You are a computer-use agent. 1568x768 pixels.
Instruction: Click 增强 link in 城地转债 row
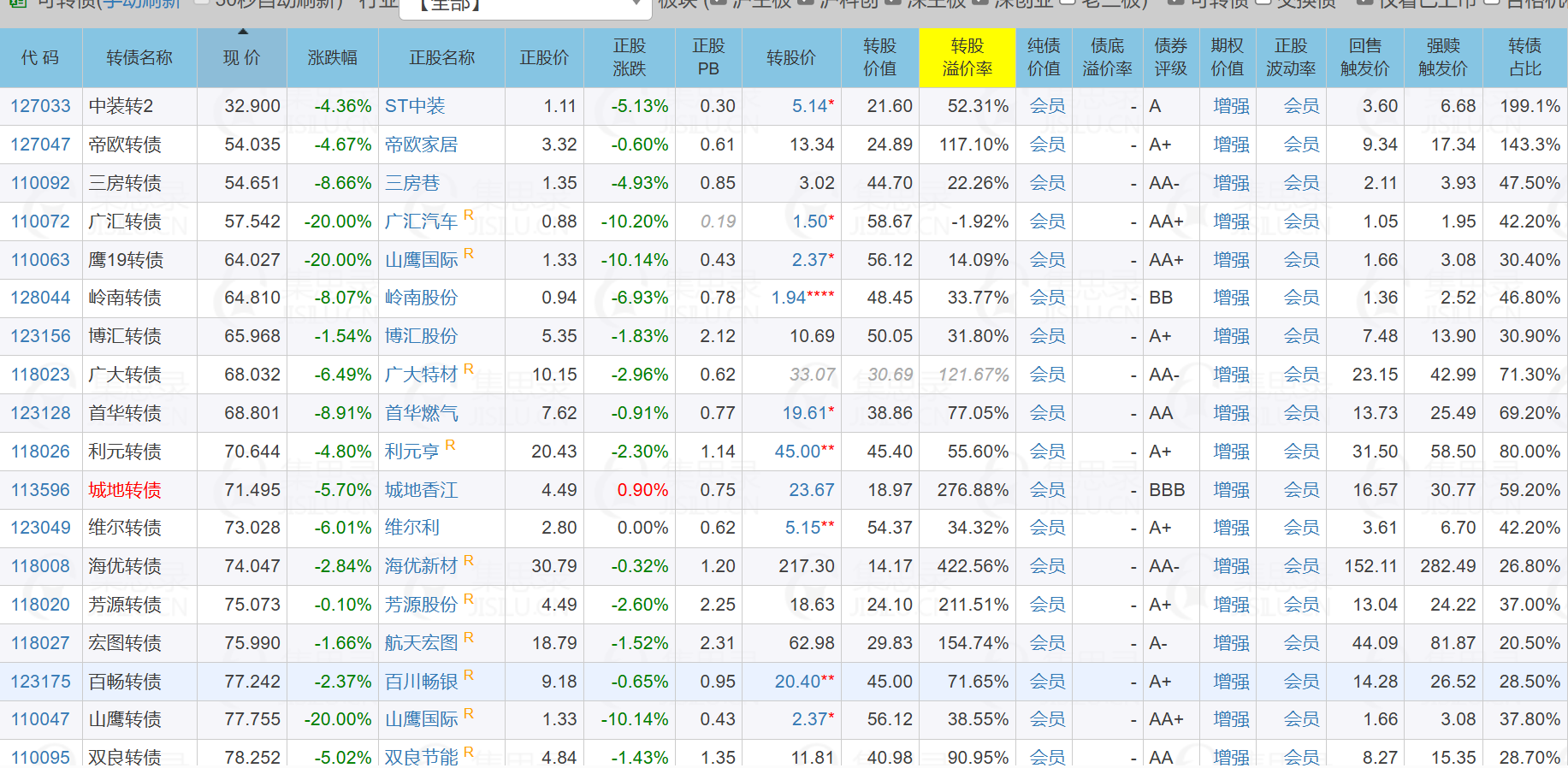1231,490
